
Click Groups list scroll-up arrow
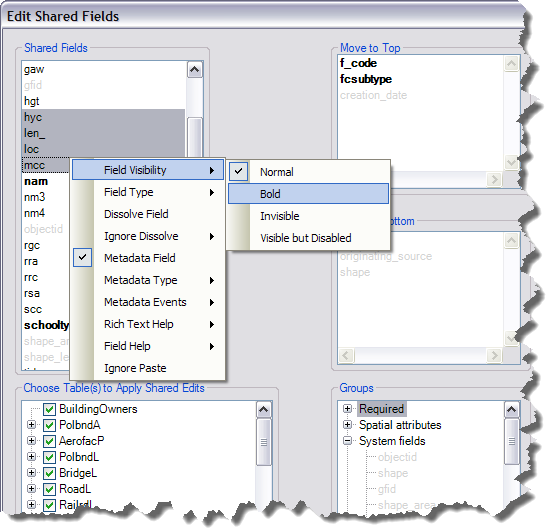point(512,410)
